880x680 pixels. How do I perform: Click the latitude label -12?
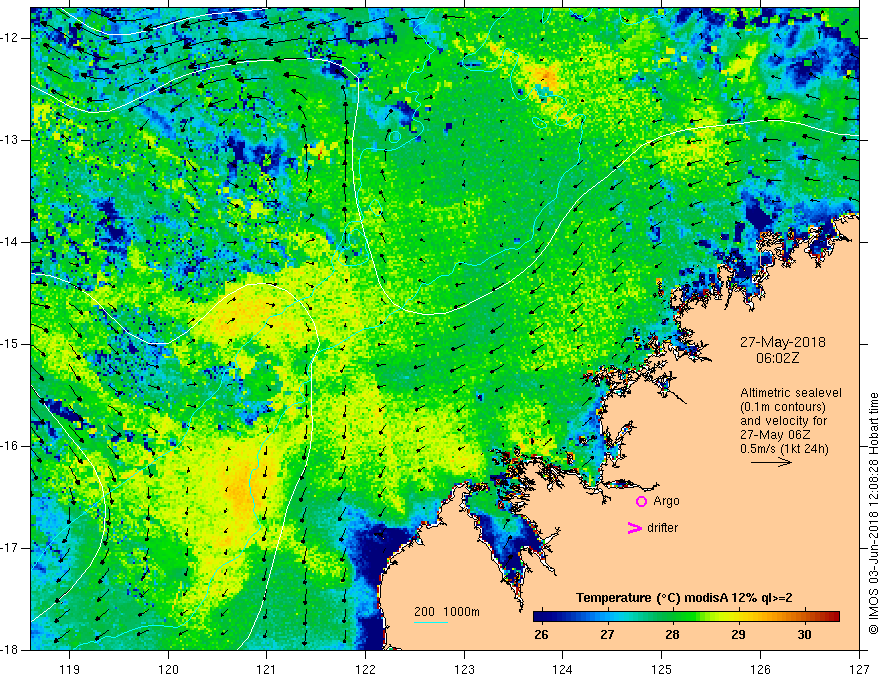pyautogui.click(x=11, y=38)
